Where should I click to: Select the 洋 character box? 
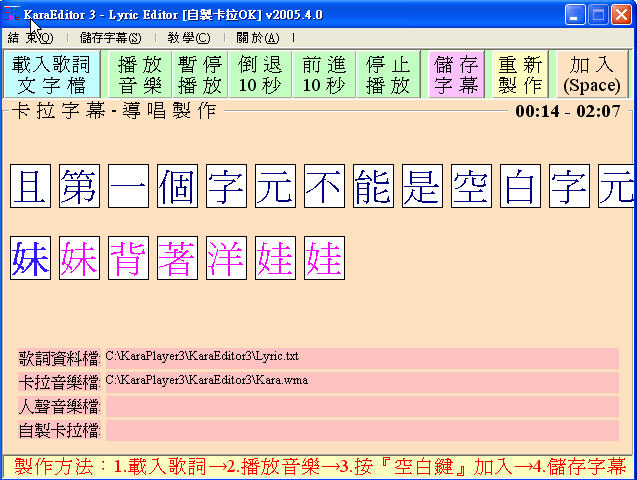pos(226,258)
